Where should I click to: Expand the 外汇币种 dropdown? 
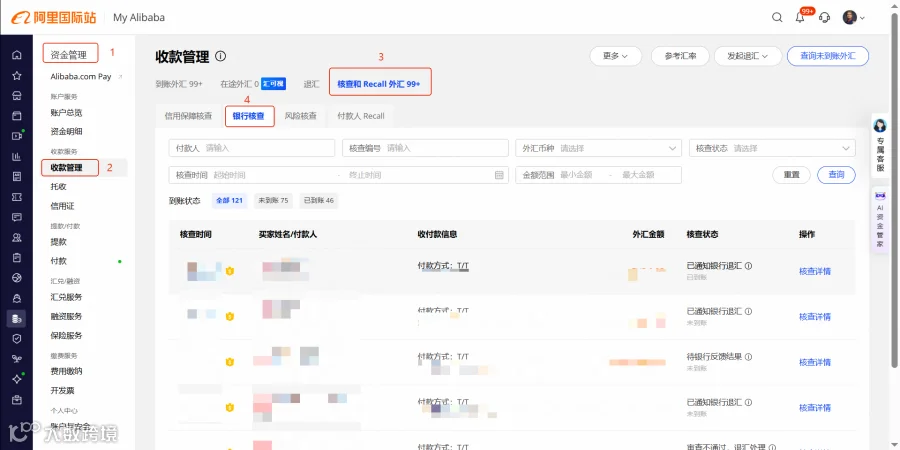(x=599, y=148)
